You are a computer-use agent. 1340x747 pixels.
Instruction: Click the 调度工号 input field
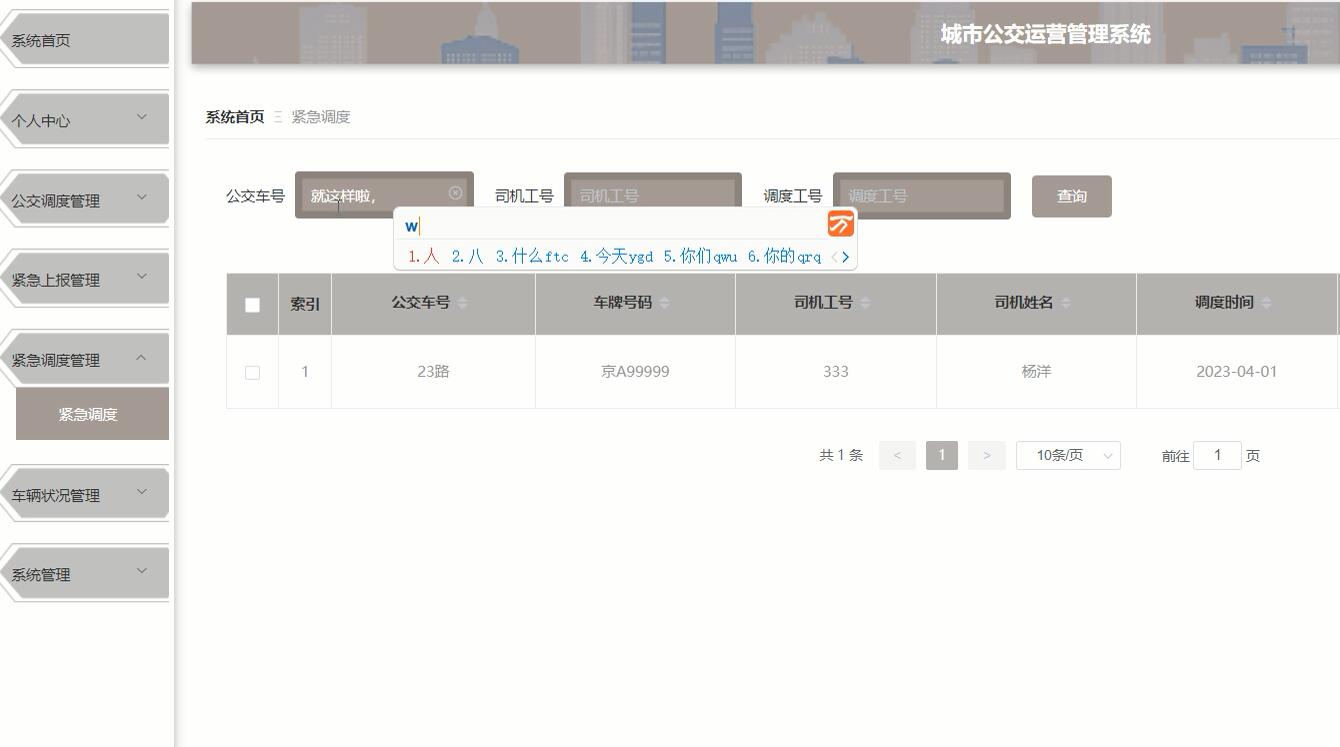point(920,196)
